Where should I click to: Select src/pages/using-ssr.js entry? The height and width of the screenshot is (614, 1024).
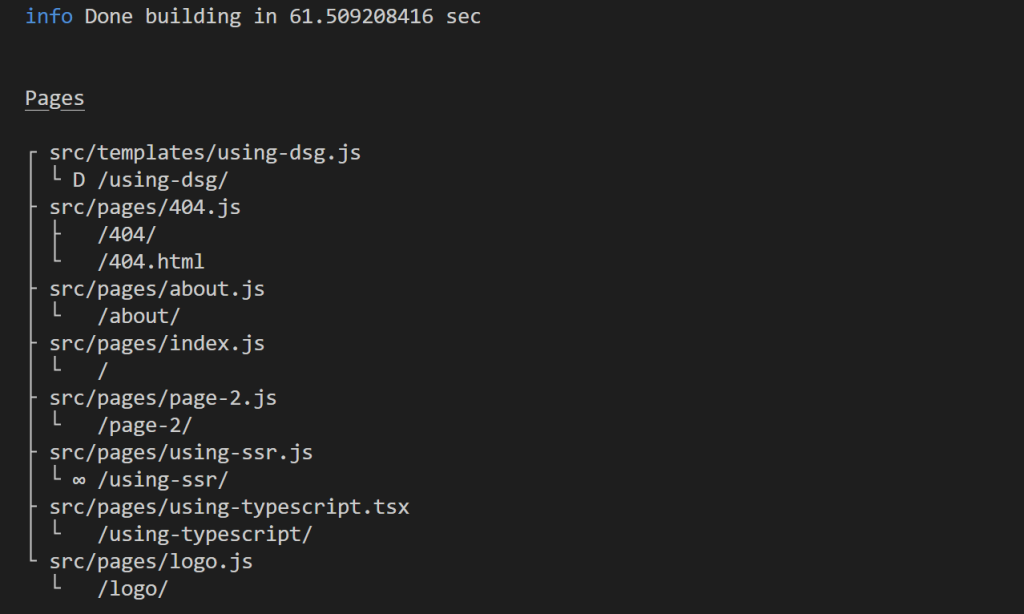[x=181, y=453]
